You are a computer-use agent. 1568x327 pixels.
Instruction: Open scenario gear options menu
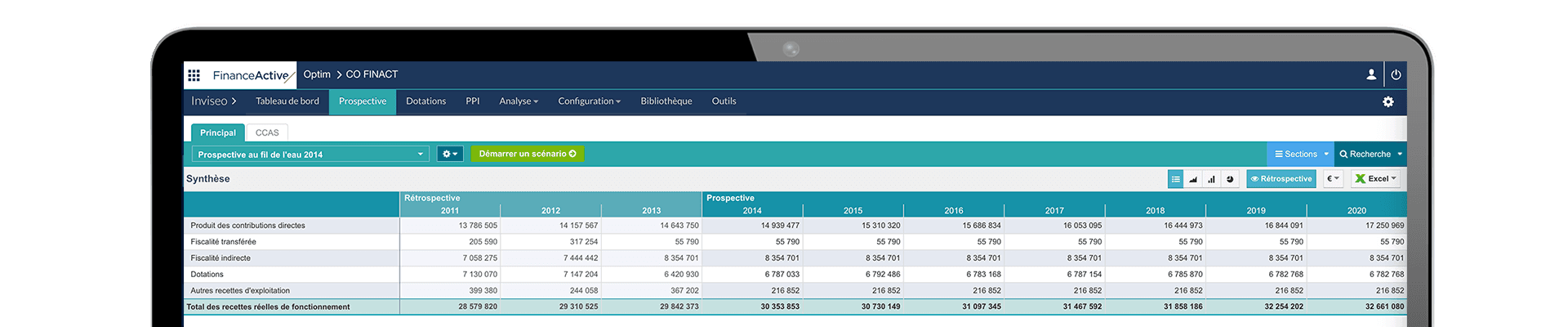click(x=450, y=154)
